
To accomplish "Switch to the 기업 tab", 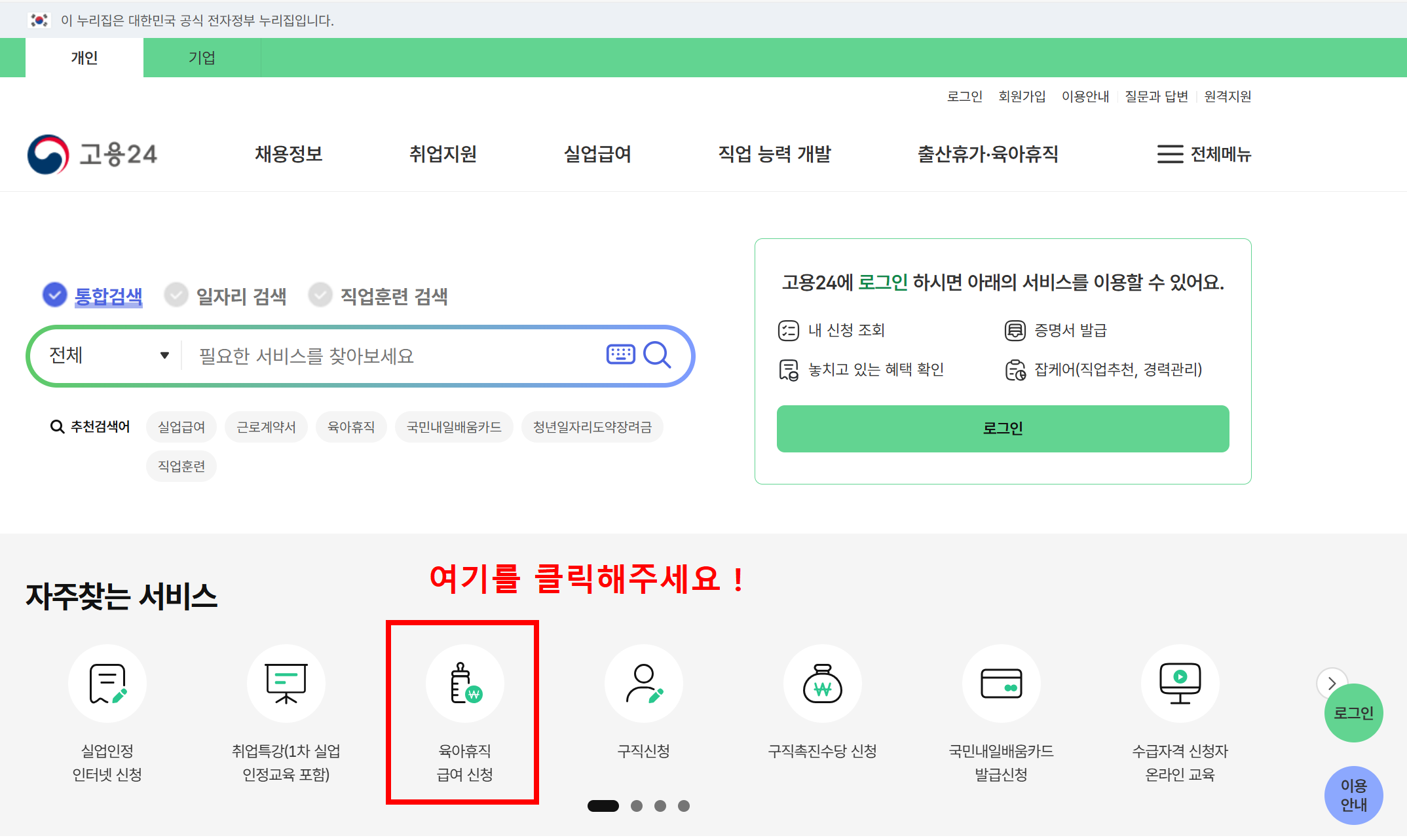I will coord(202,58).
